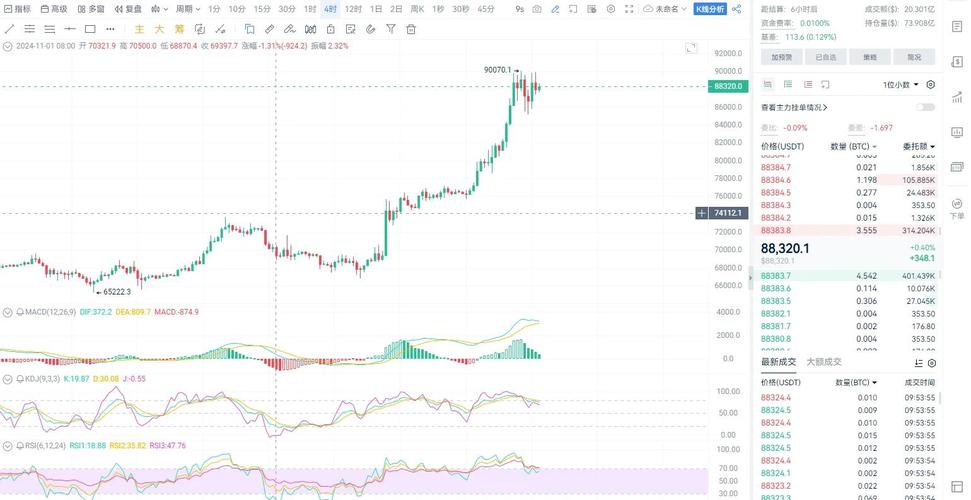Click the 88320.0 current price axis label
The width and height of the screenshot is (971, 500).
click(x=728, y=87)
